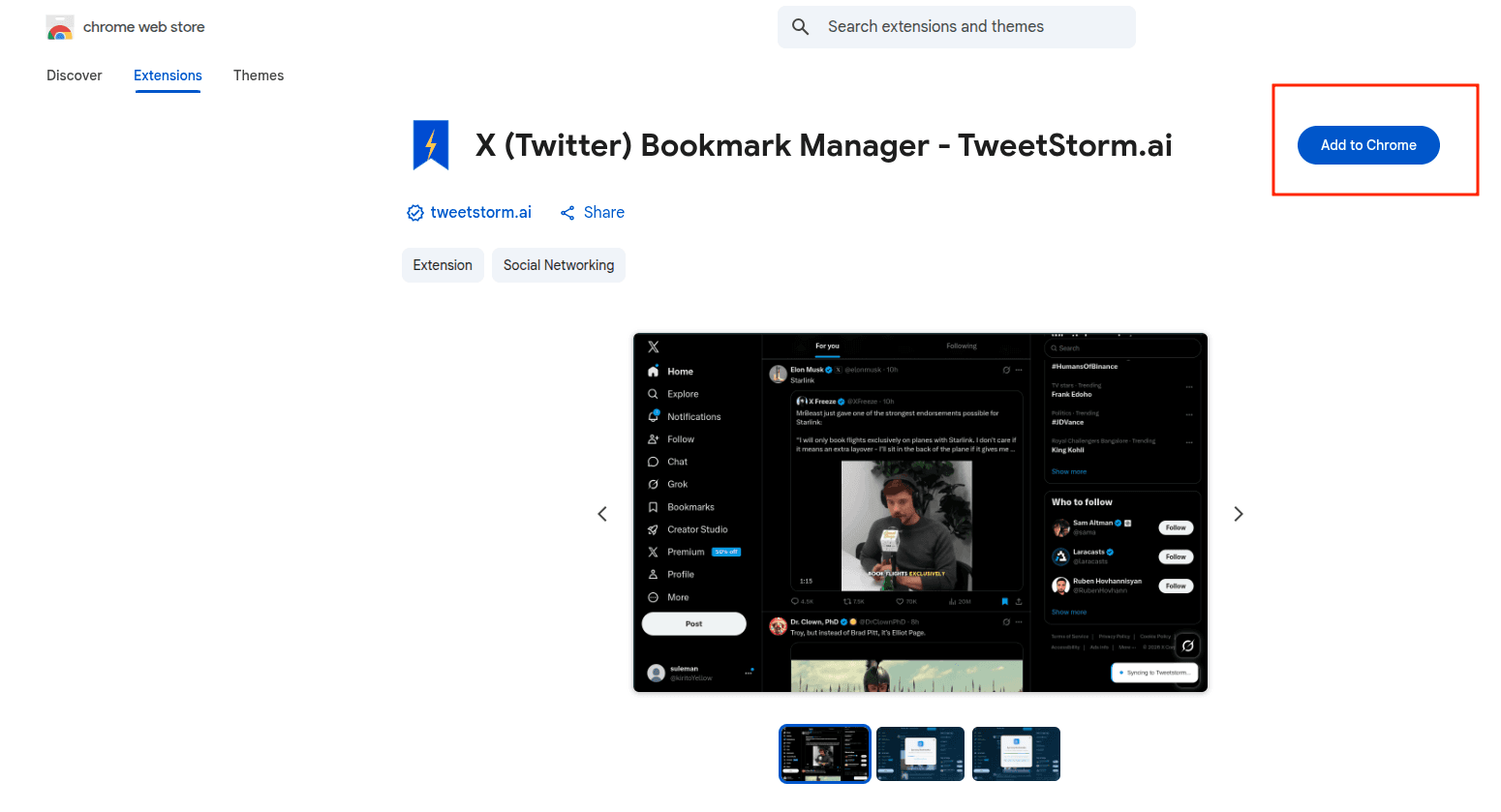This screenshot has width=1501, height=812.
Task: Open the tweetstorm.ai publisher link
Action: pyautogui.click(x=480, y=212)
